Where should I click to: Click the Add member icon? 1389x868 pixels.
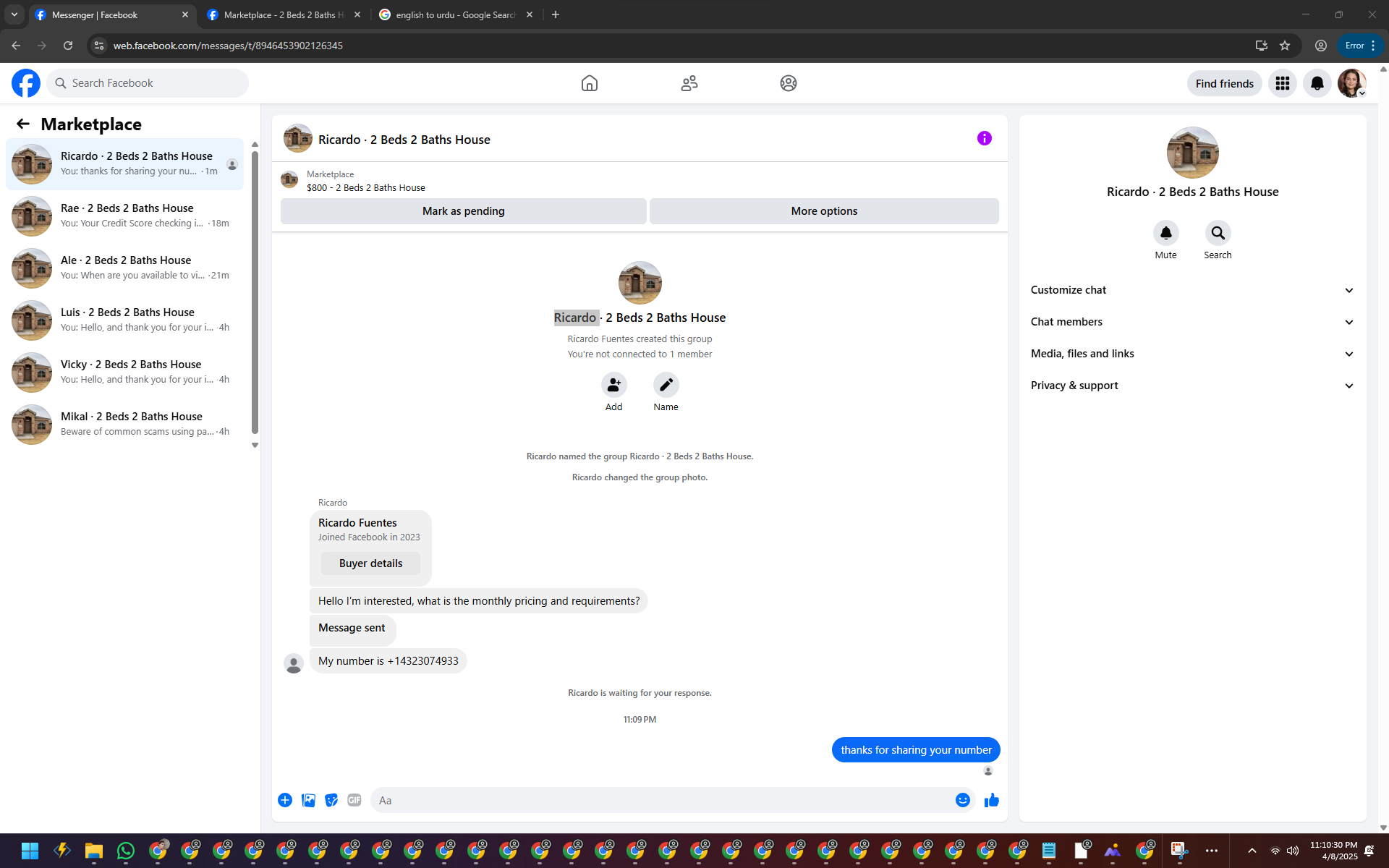pos(613,385)
